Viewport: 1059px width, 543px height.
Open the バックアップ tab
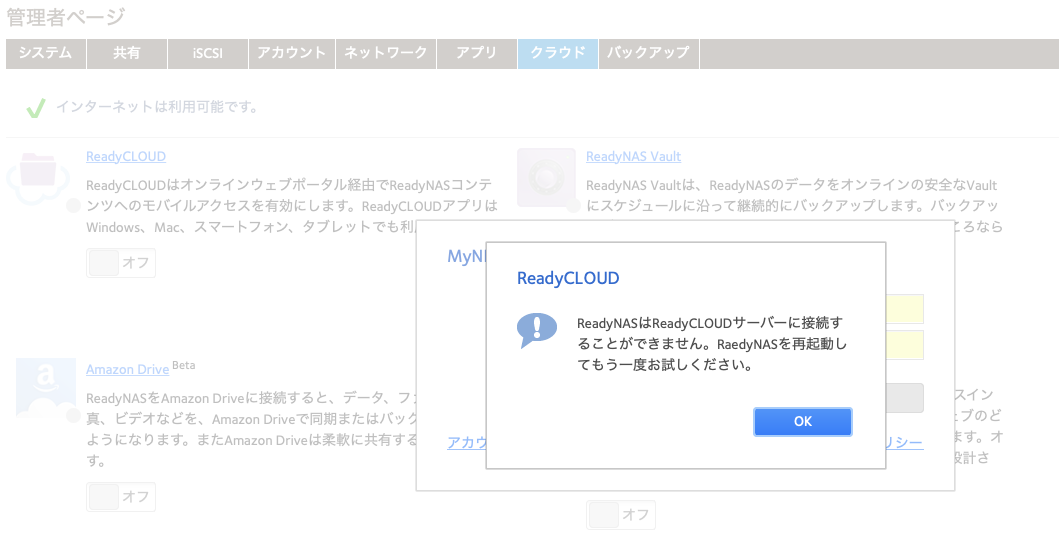[648, 53]
